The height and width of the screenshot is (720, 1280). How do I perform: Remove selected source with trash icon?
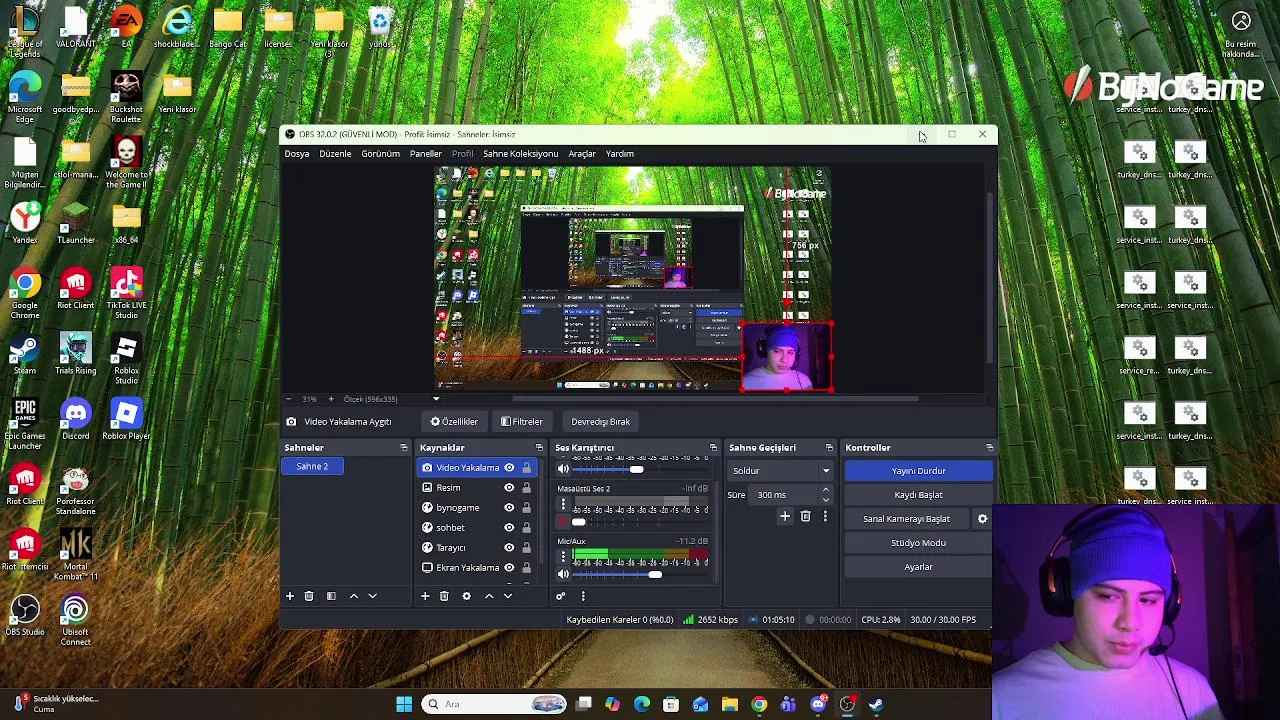coord(444,596)
